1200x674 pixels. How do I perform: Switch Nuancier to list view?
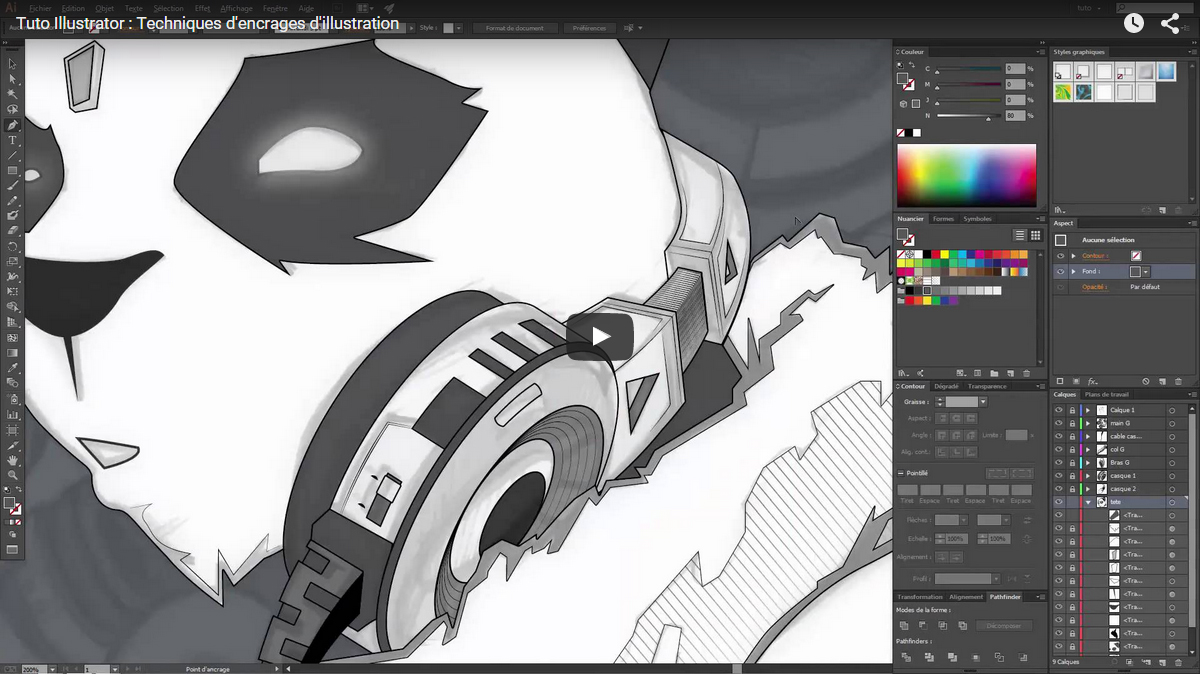click(1020, 235)
